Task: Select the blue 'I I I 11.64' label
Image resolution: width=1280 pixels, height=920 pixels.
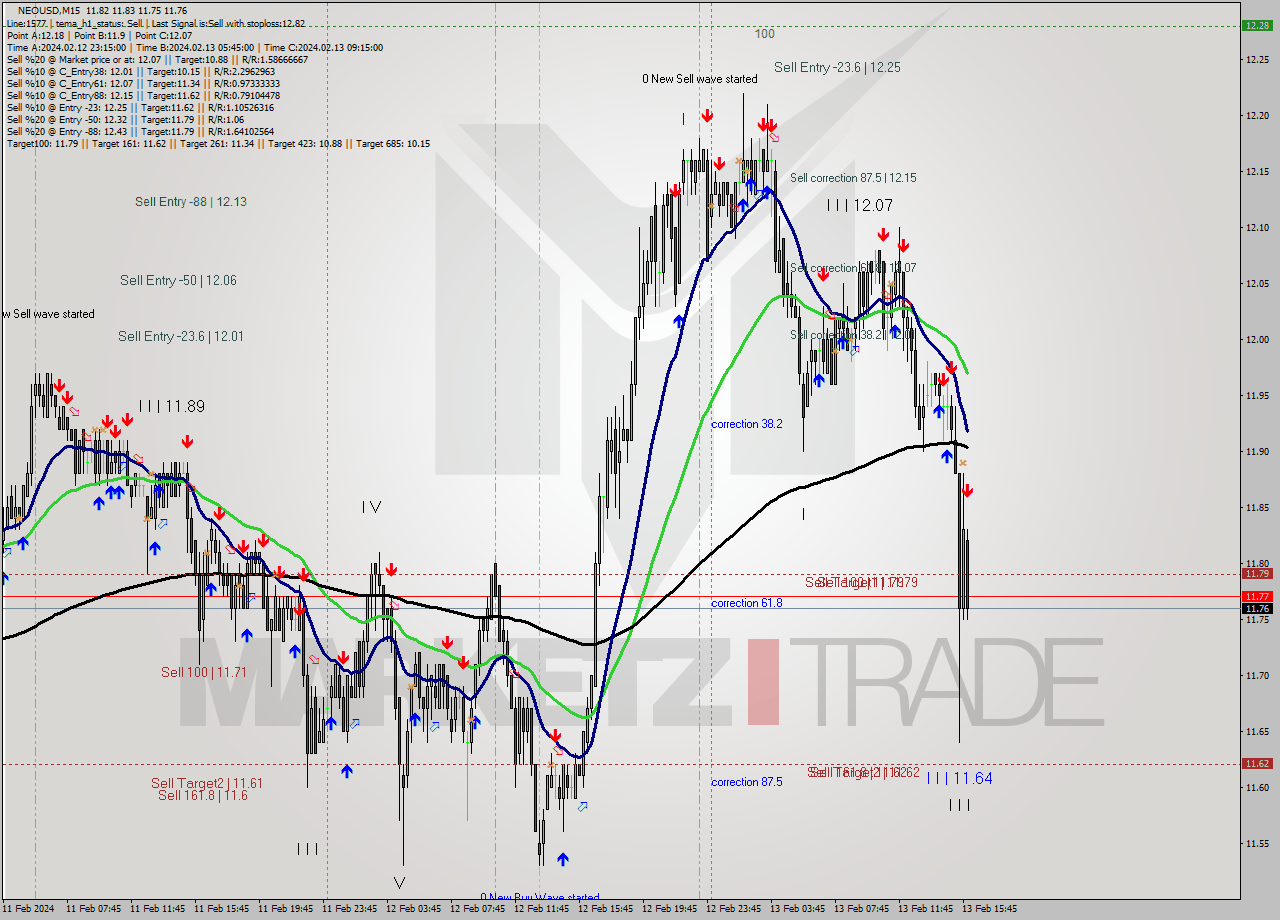Action: tap(960, 778)
